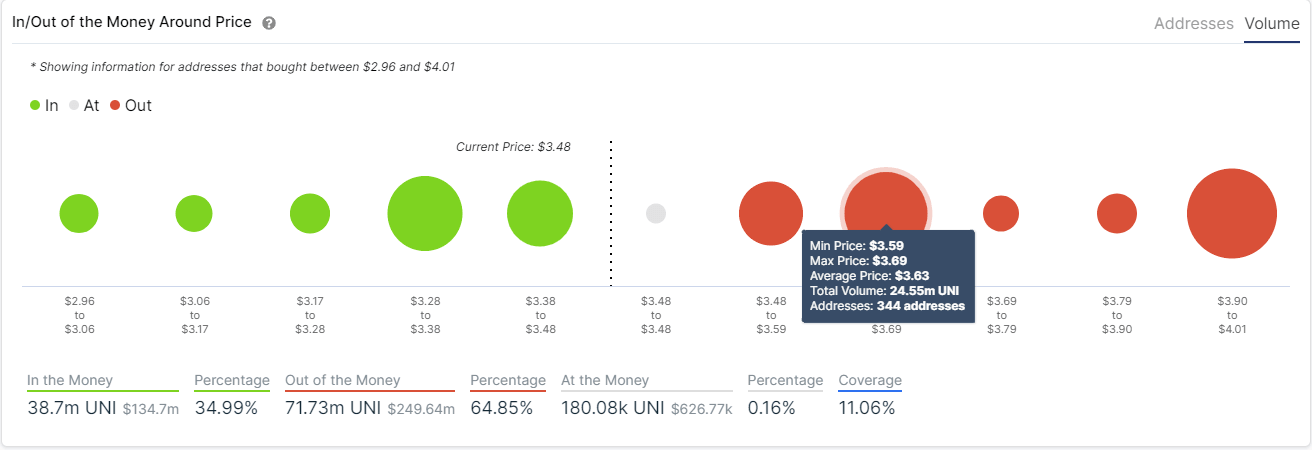
Task: Click the red bubble for $3.69 to $3.79
Action: (1001, 213)
